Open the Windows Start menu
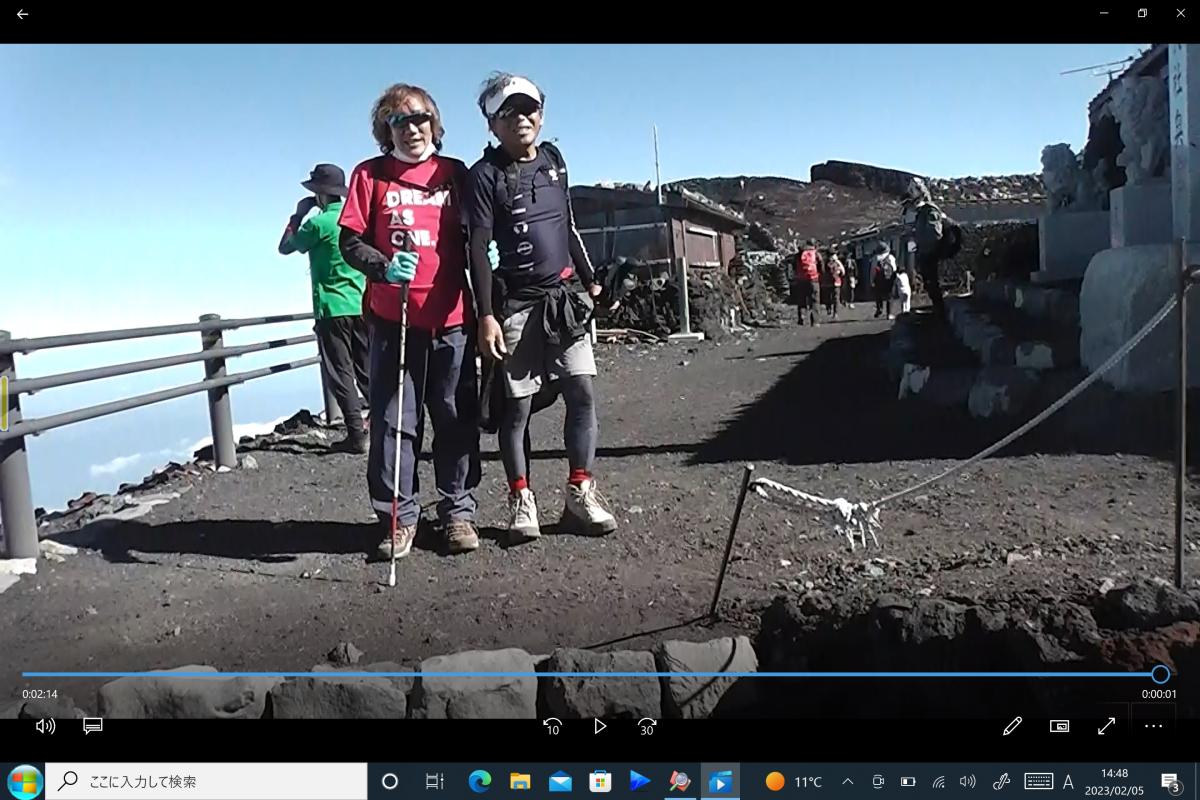 [x=23, y=781]
